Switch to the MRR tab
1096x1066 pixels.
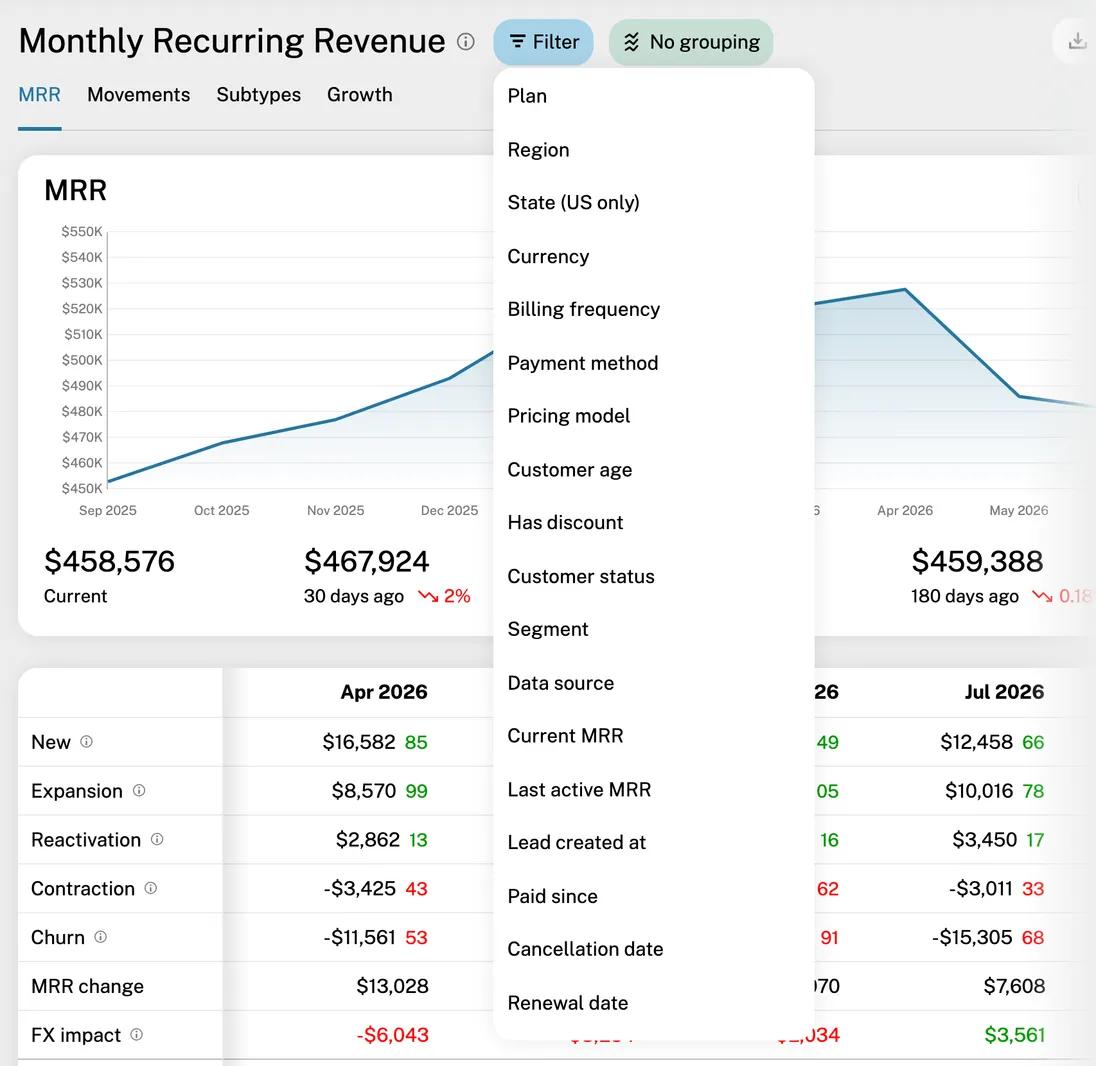coord(40,95)
